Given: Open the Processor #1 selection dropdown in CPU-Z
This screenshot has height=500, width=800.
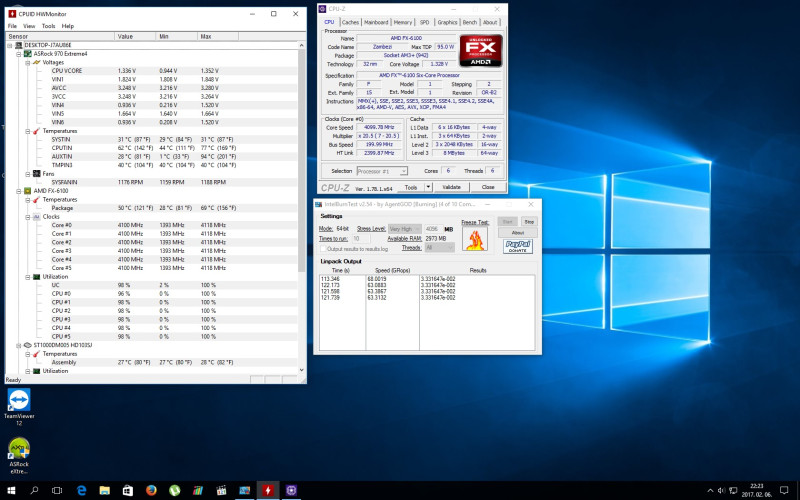Looking at the screenshot, I should [382, 171].
